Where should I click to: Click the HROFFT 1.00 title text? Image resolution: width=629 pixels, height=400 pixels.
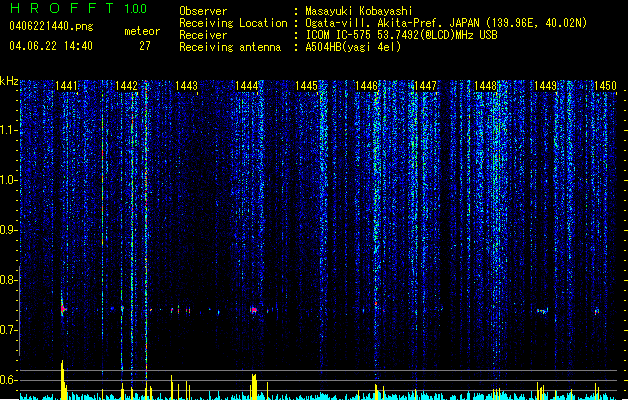click(79, 8)
